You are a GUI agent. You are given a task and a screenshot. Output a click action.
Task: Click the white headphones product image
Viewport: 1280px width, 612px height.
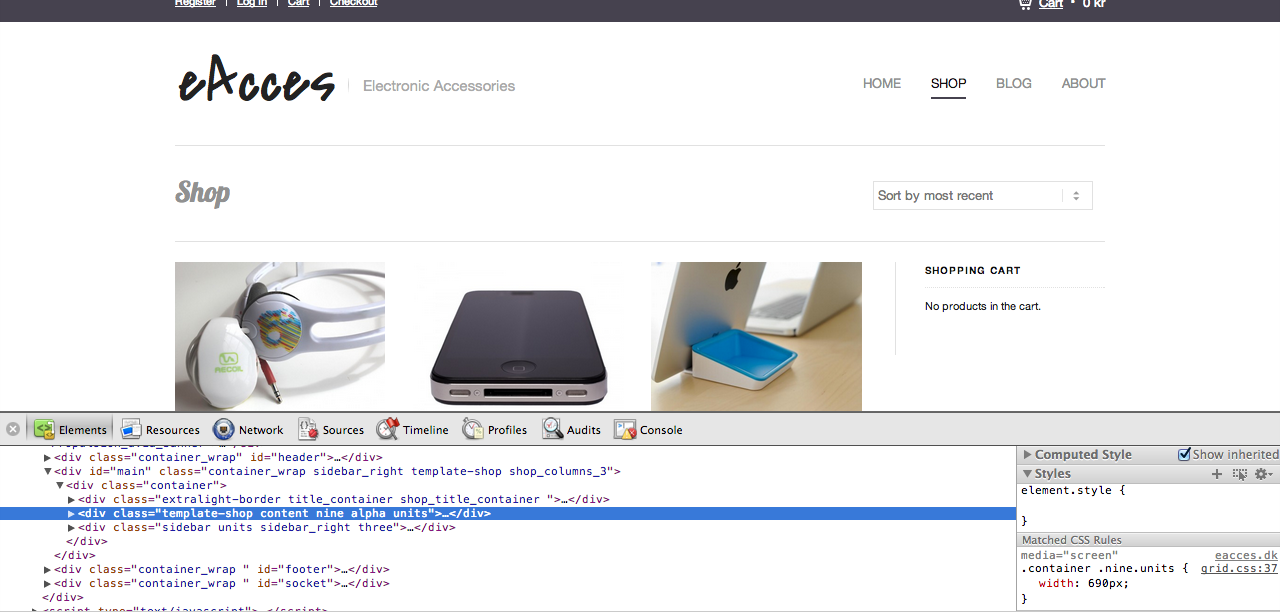(x=280, y=336)
